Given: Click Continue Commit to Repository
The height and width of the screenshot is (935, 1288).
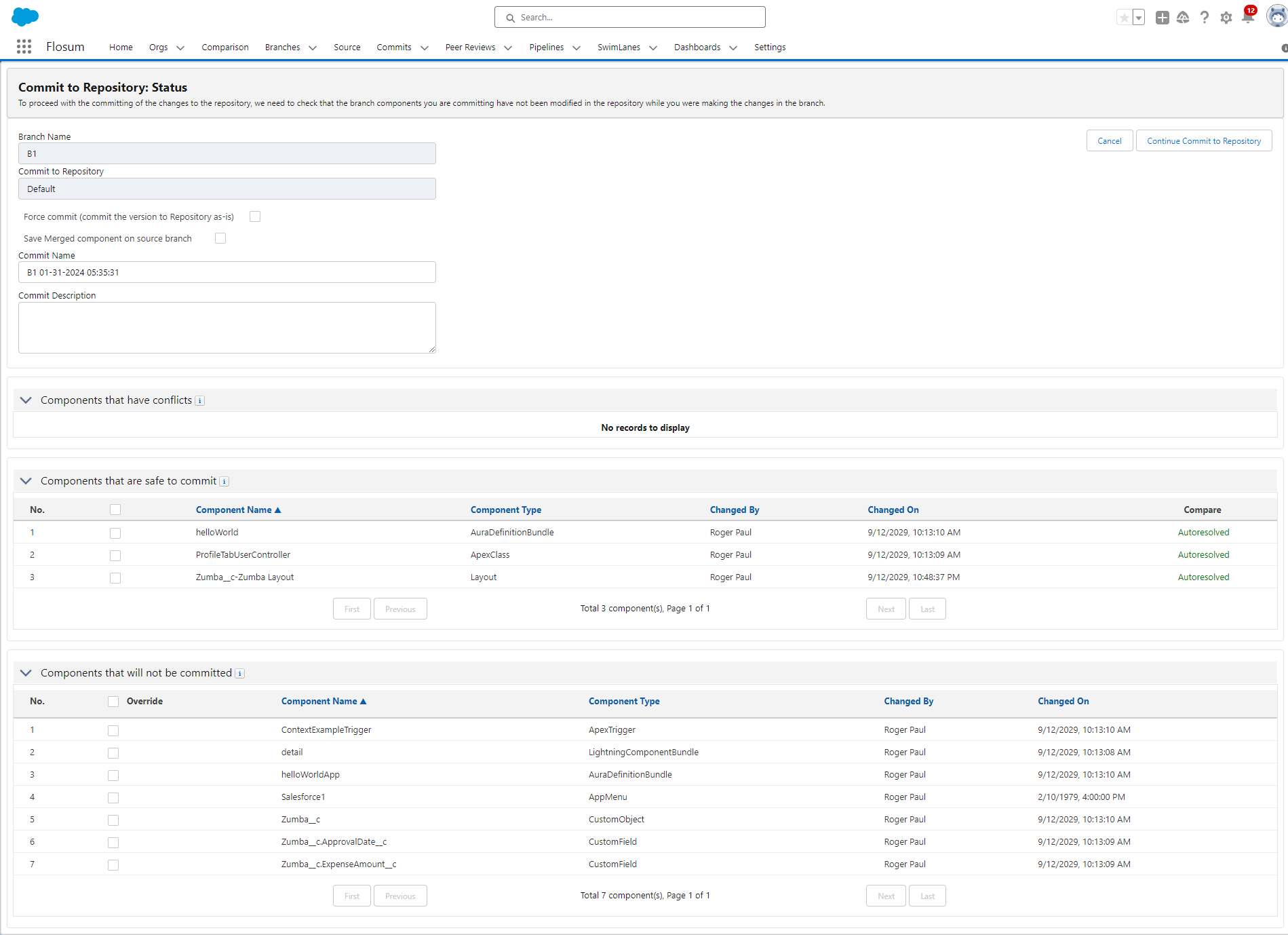Looking at the screenshot, I should pyautogui.click(x=1204, y=140).
